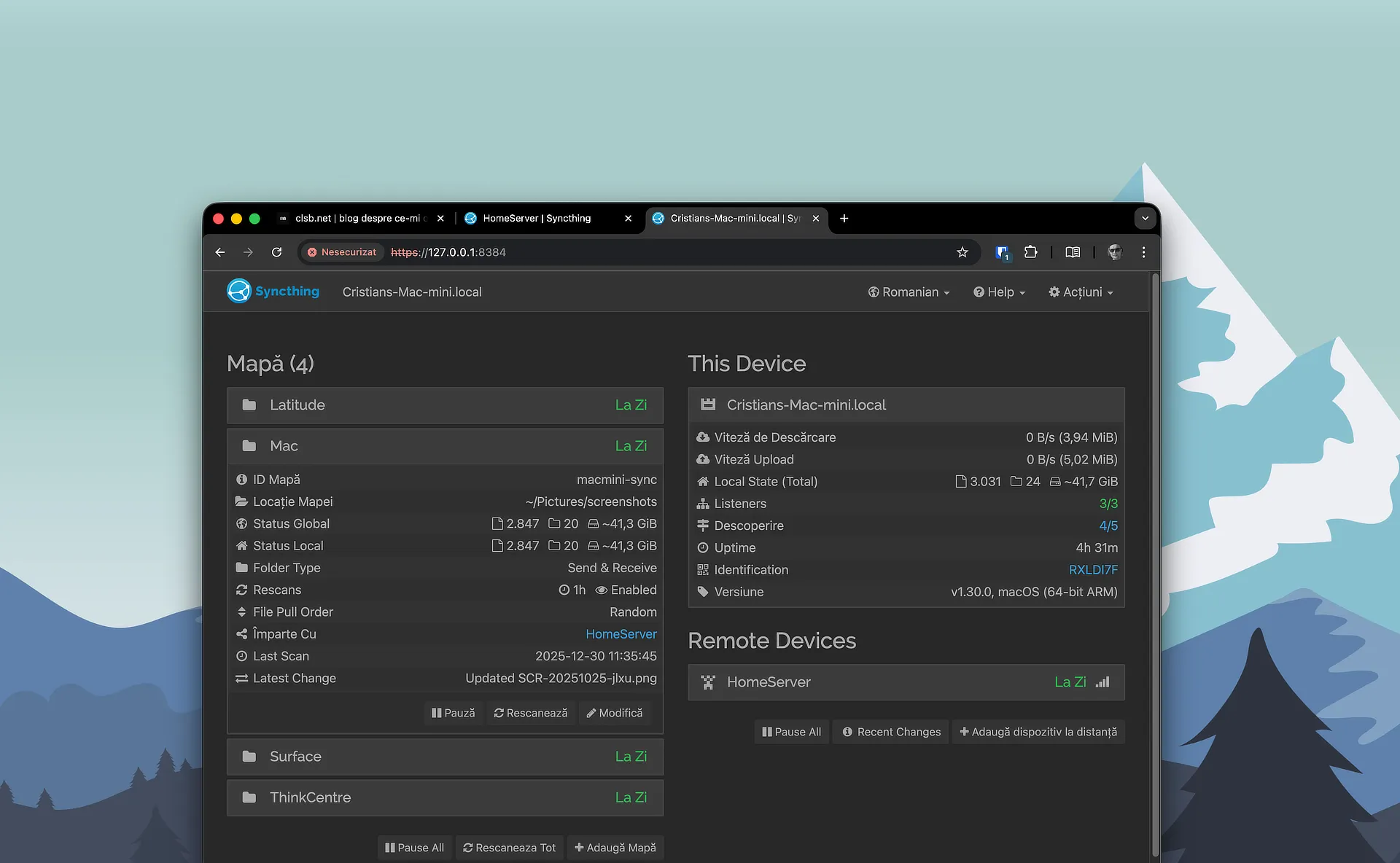Open the browser extensions puzzle icon

(x=1030, y=252)
